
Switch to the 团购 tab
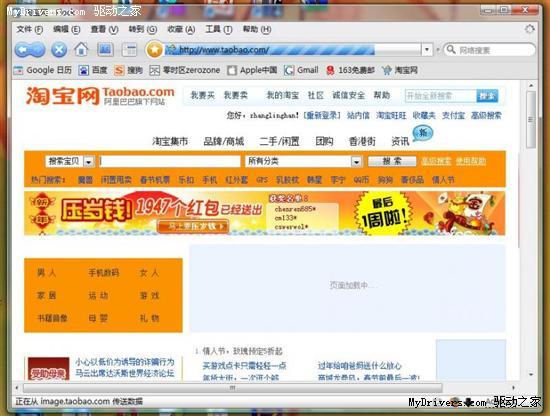click(324, 141)
